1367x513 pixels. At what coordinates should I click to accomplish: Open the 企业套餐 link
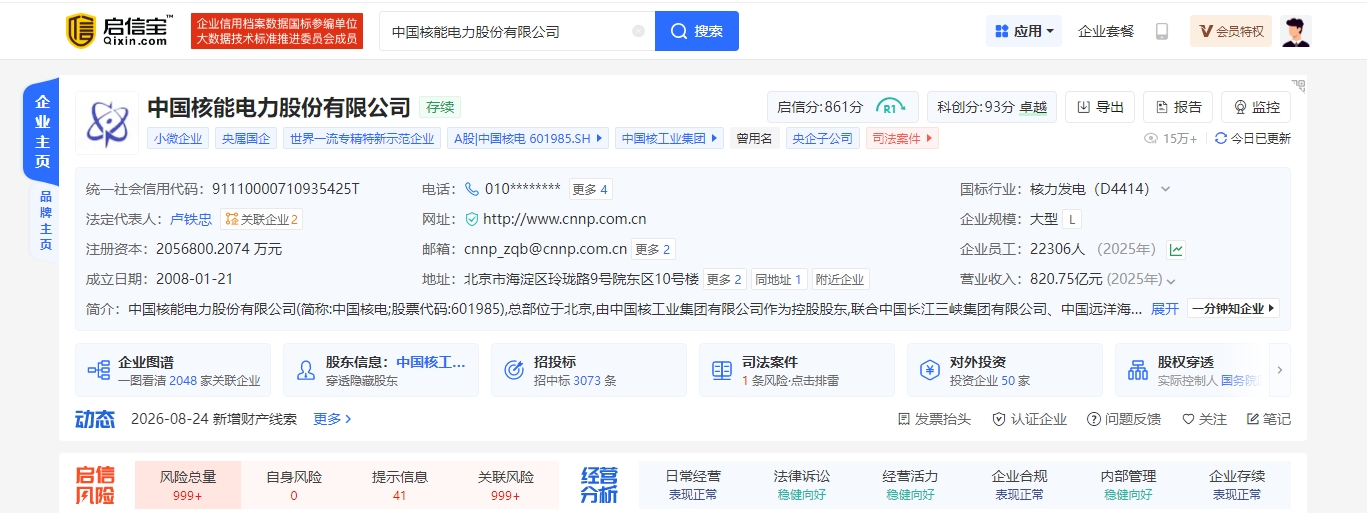(x=1106, y=31)
